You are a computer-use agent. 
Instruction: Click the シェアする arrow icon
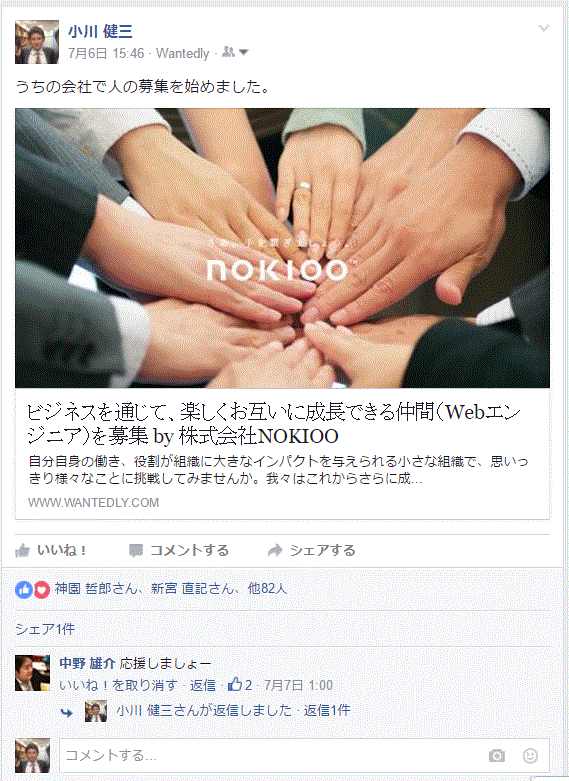[x=275, y=550]
